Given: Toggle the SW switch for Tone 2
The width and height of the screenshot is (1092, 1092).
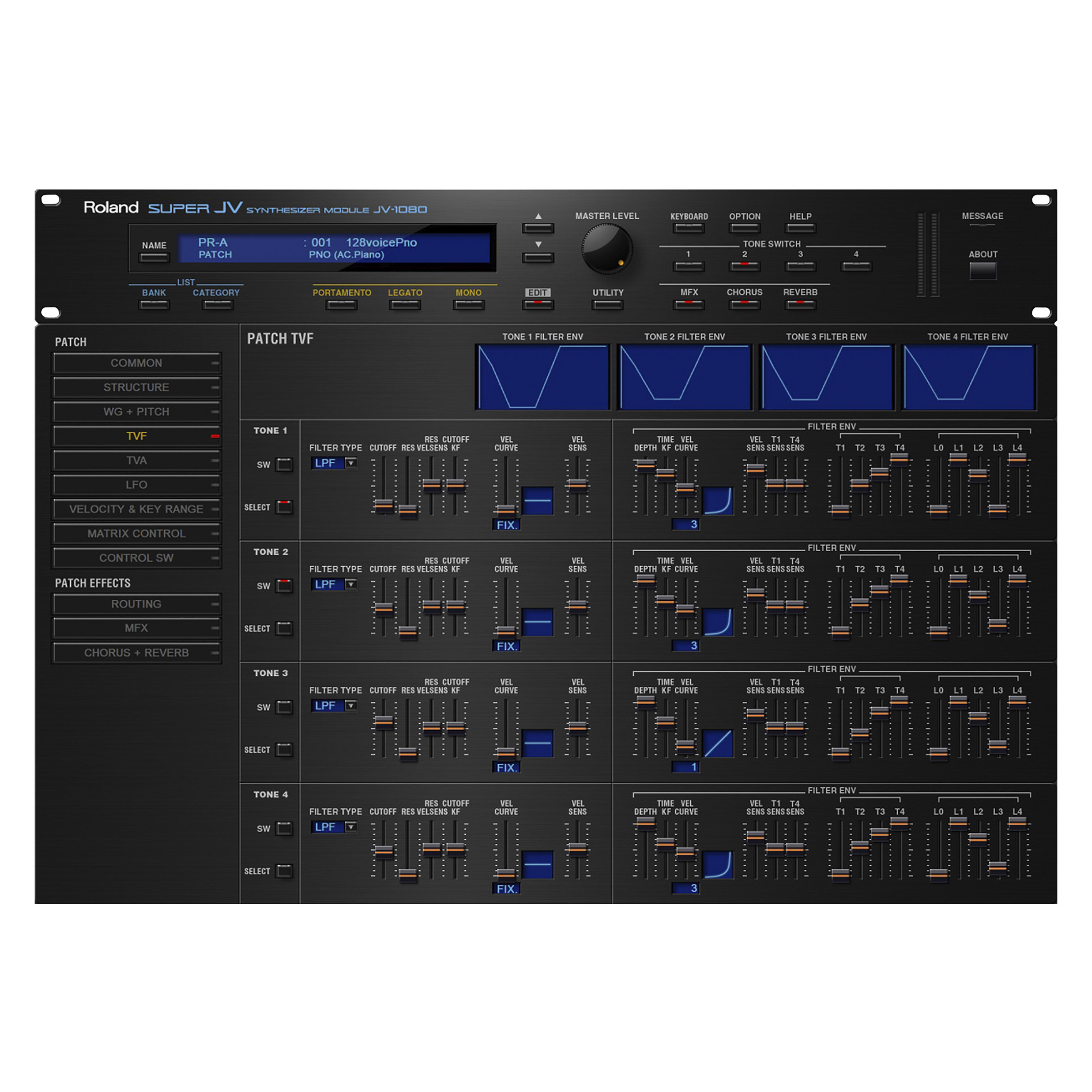Looking at the screenshot, I should [284, 586].
